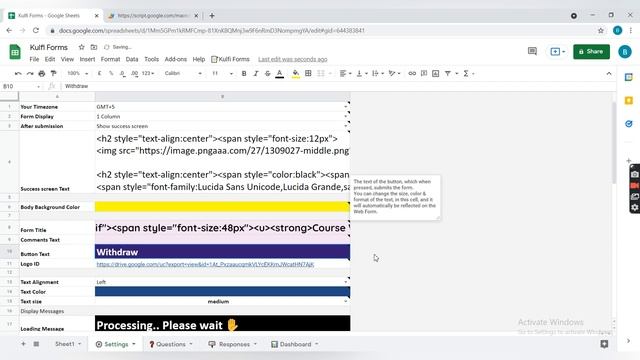Insert a link

[412, 73]
